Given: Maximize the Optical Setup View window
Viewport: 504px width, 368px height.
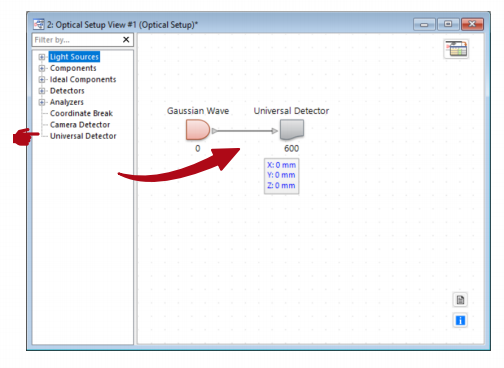Looking at the screenshot, I should tap(448, 24).
